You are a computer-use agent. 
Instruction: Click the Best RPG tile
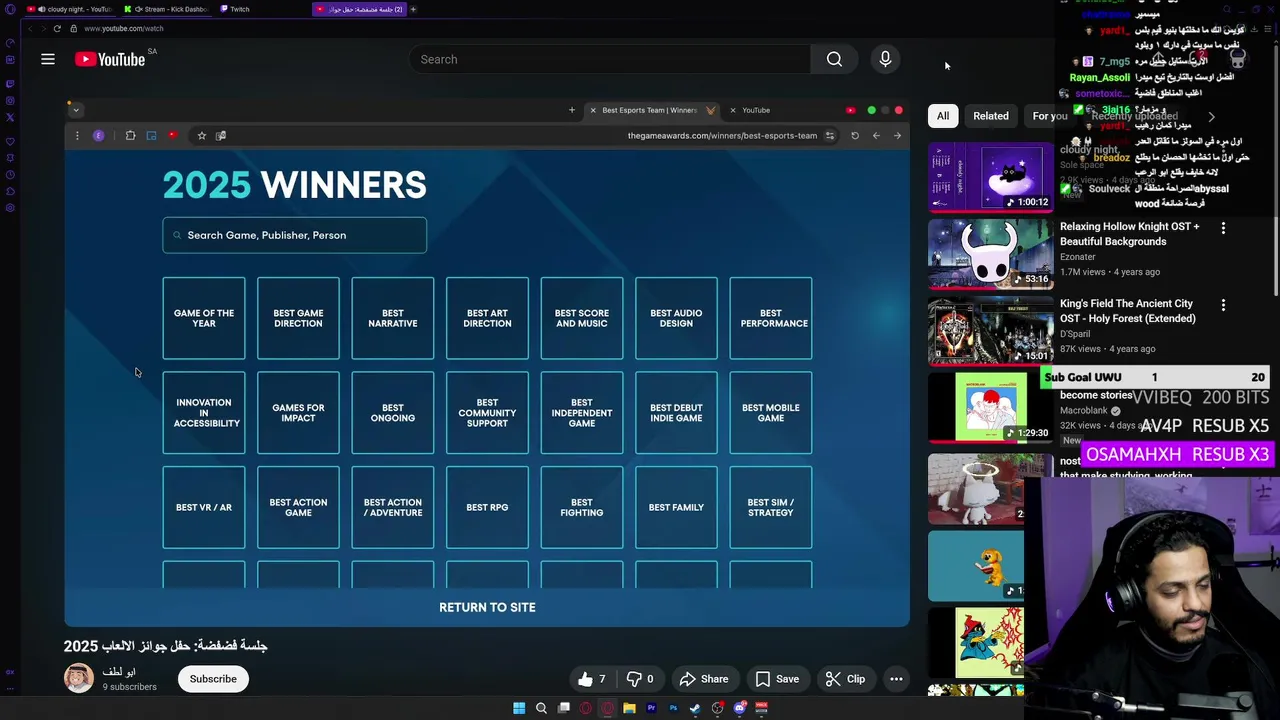point(487,507)
